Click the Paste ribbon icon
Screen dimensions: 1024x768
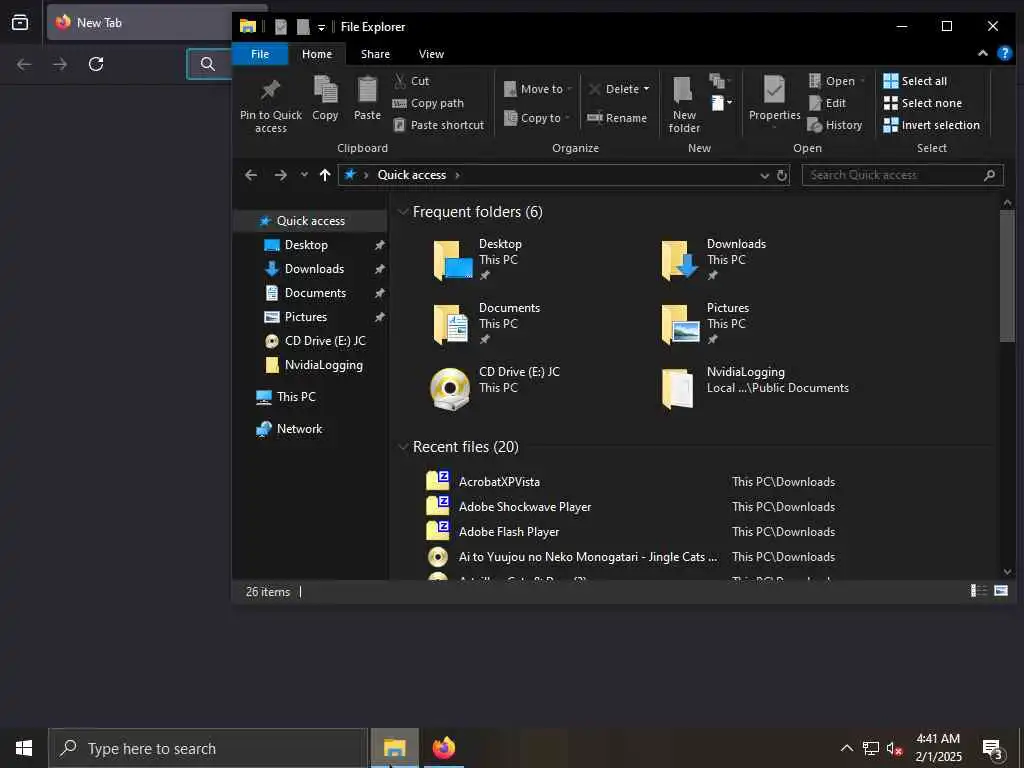click(x=367, y=90)
